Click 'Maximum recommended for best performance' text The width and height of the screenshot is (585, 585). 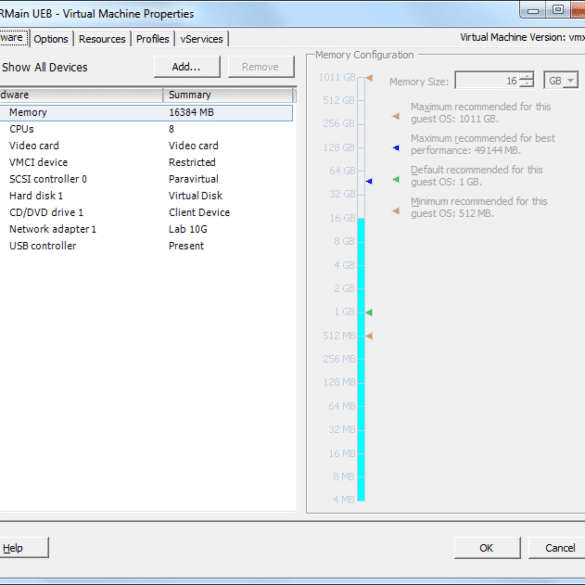483,144
